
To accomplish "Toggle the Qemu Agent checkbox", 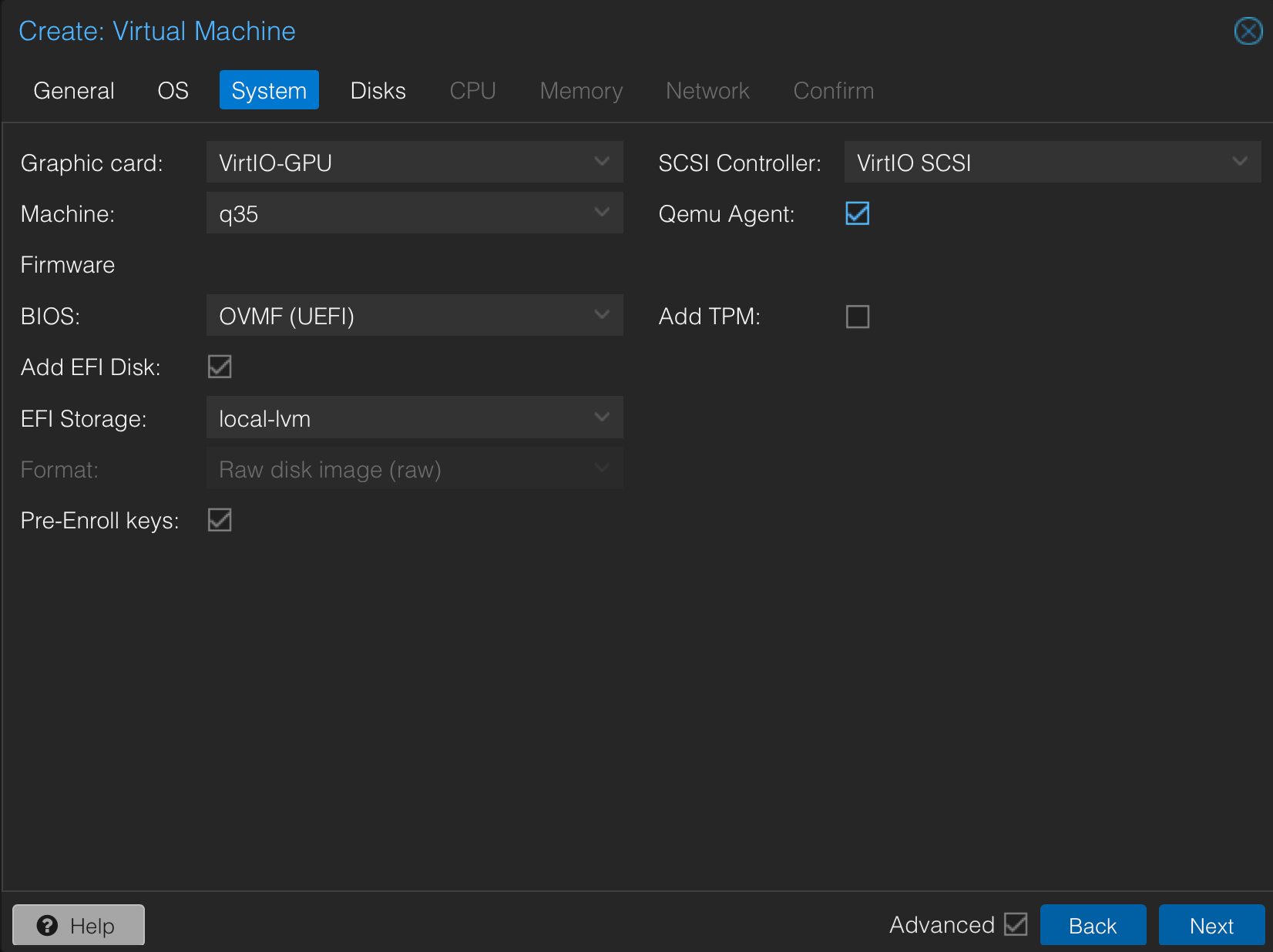I will [857, 213].
